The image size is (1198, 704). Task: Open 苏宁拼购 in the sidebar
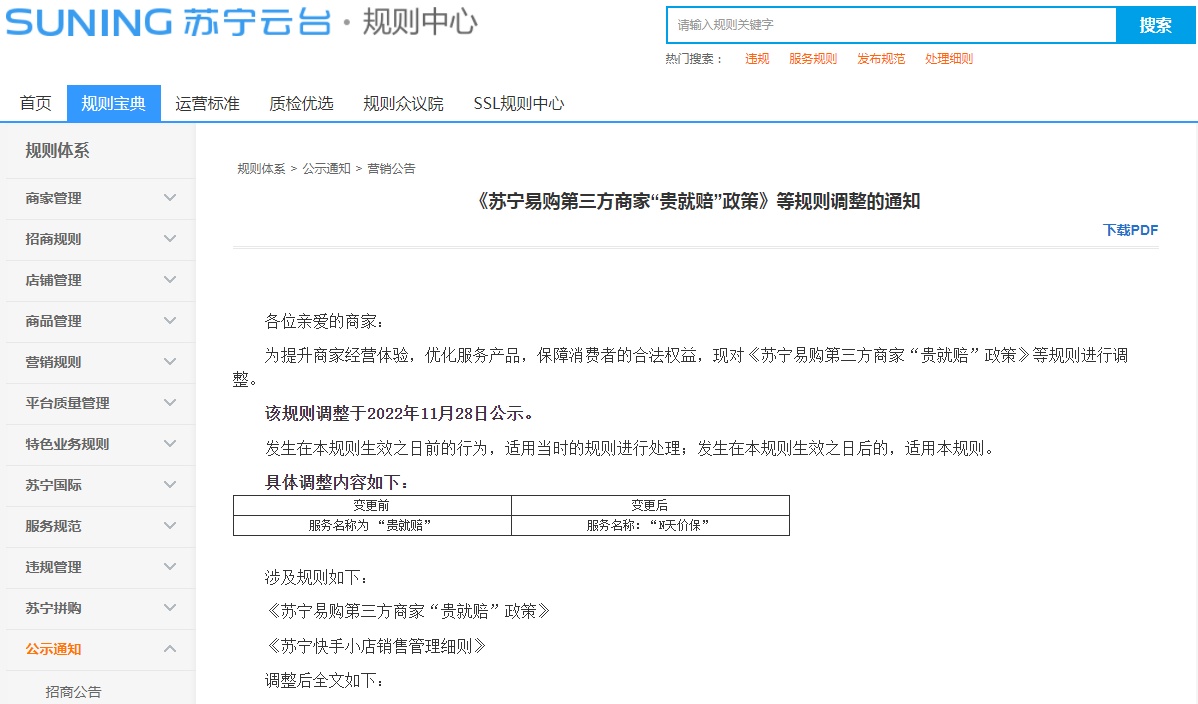point(53,608)
